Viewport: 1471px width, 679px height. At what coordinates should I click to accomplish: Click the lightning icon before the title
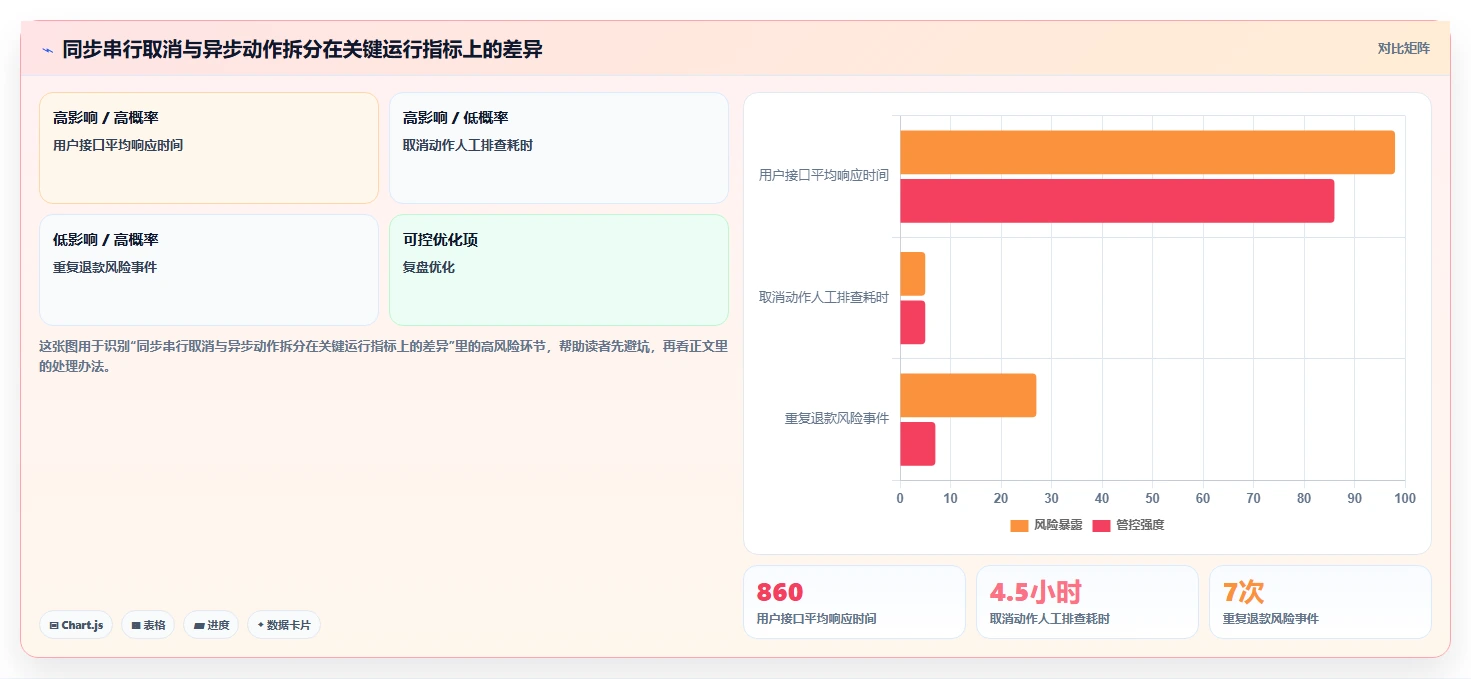point(47,50)
